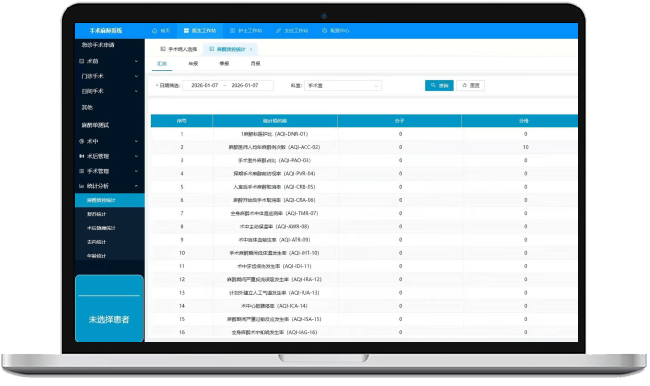Click the statistic name column header
This screenshot has height=386, width=650.
275,121
